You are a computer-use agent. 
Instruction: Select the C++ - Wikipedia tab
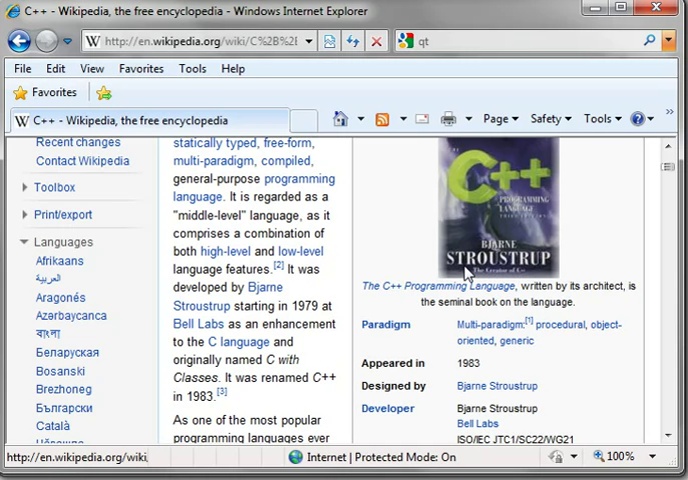tap(149, 120)
